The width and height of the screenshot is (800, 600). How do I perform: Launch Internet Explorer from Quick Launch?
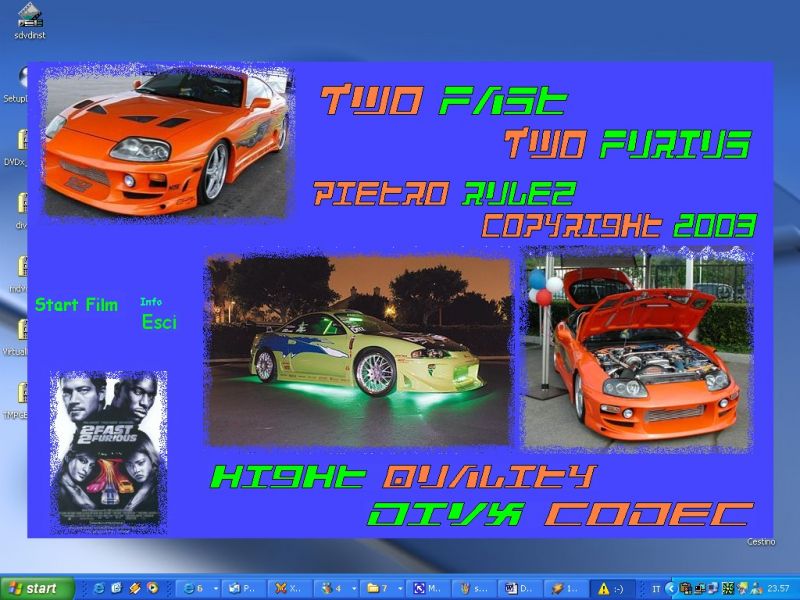tap(99, 588)
